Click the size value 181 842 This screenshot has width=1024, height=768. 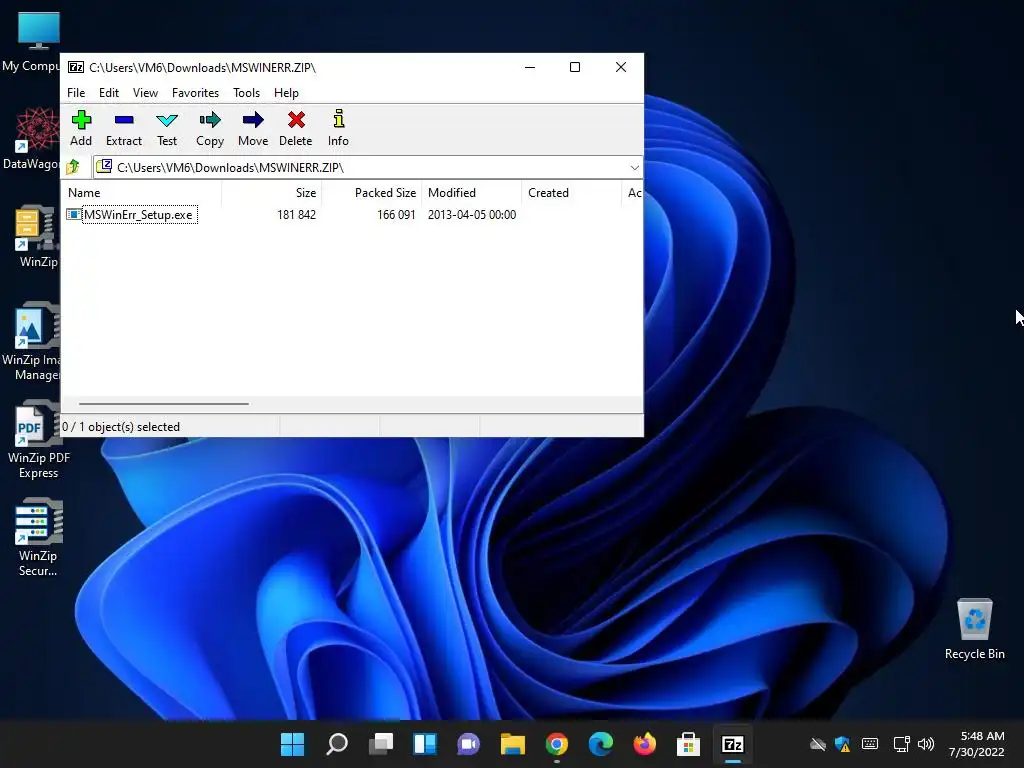point(296,215)
